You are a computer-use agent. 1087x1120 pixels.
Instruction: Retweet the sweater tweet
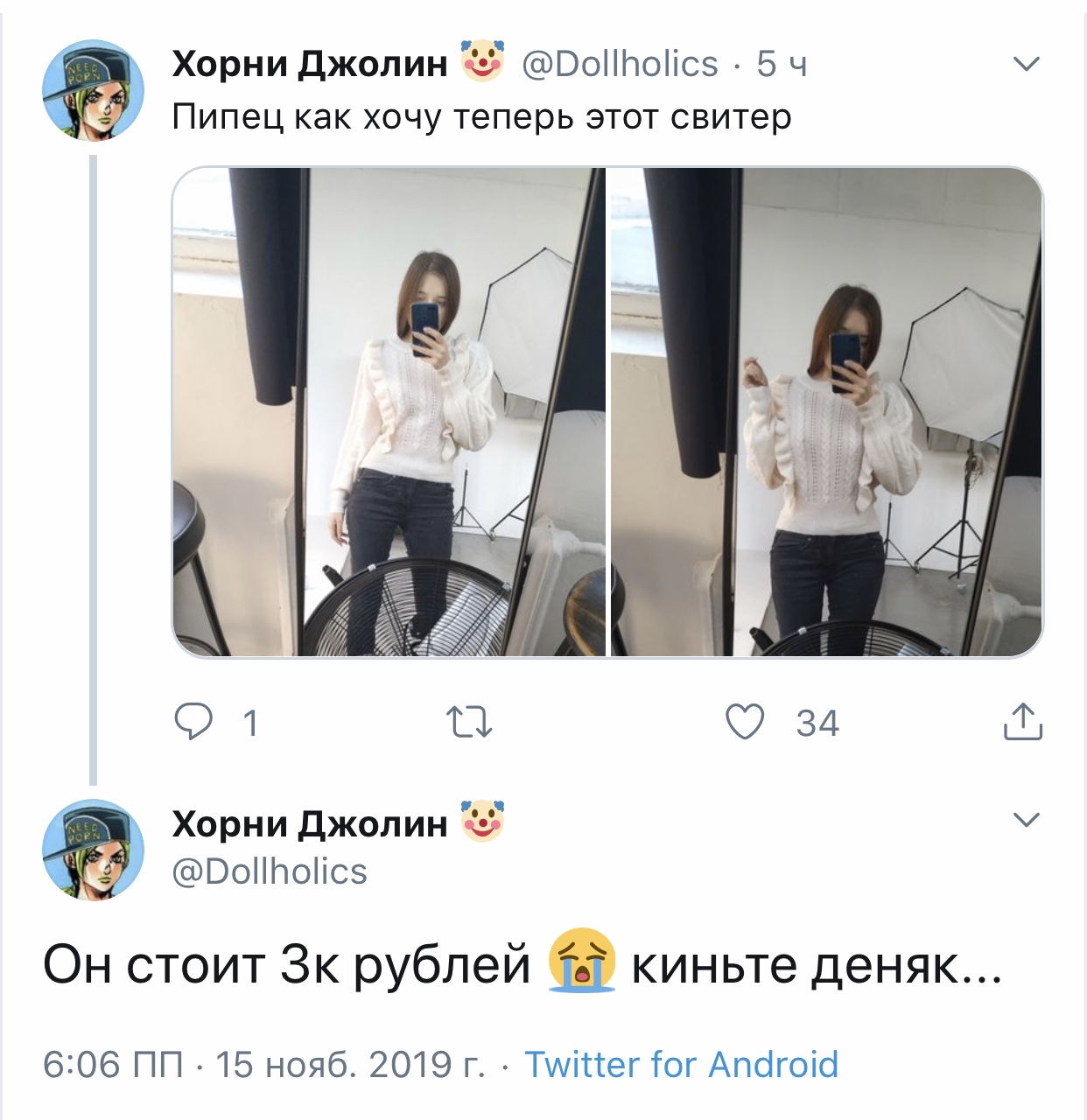tap(469, 724)
